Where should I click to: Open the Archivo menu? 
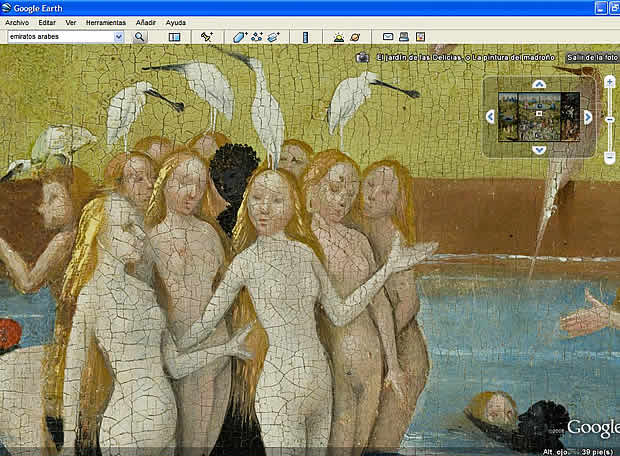17,22
